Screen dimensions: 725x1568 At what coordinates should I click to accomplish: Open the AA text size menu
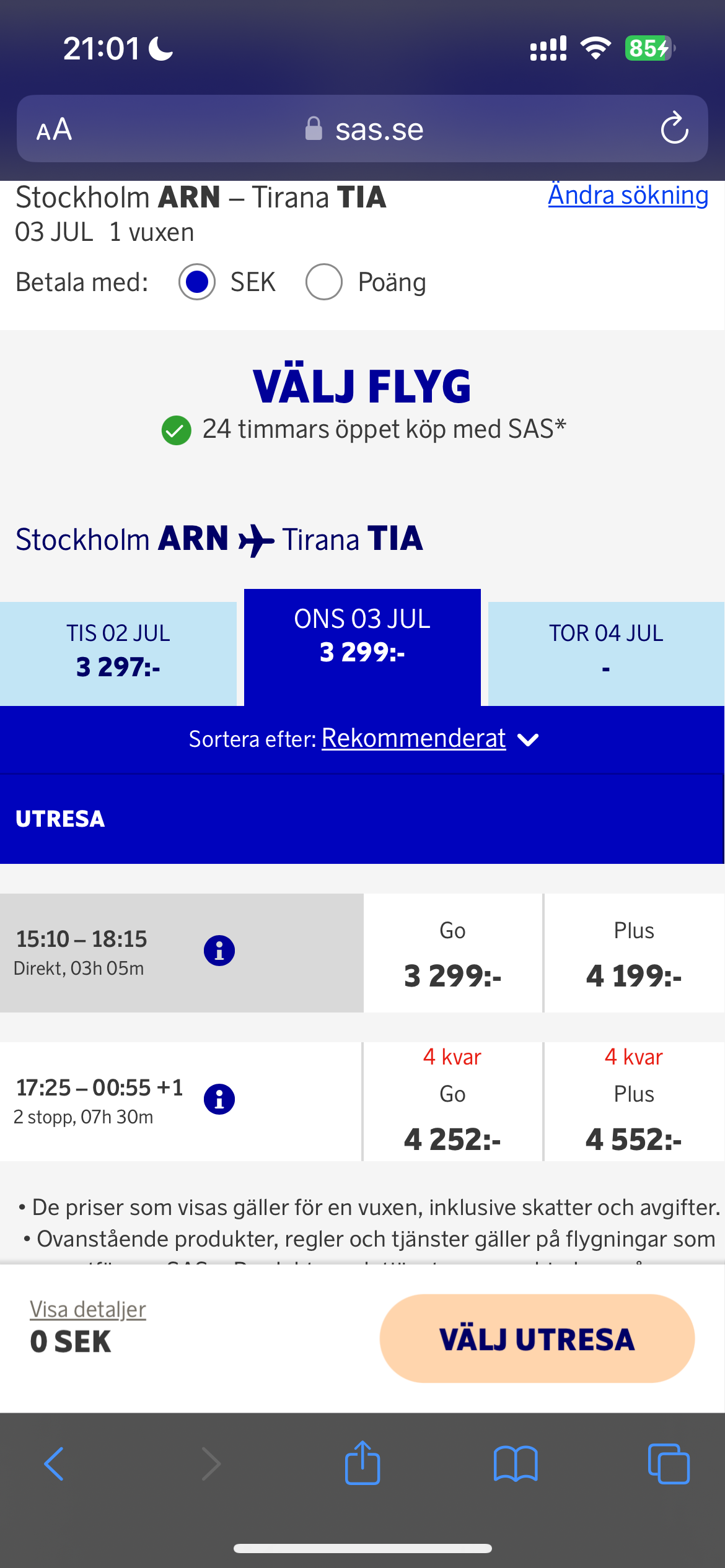click(54, 130)
